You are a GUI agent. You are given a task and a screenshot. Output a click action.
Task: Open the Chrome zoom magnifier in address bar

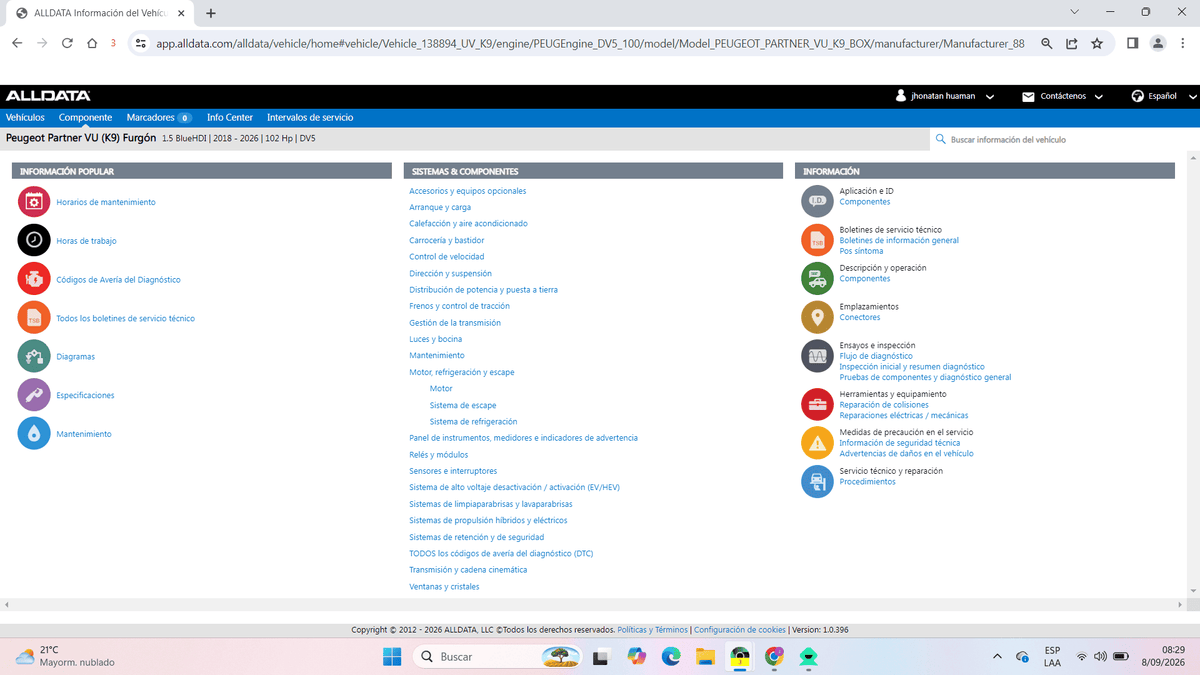tap(1046, 43)
